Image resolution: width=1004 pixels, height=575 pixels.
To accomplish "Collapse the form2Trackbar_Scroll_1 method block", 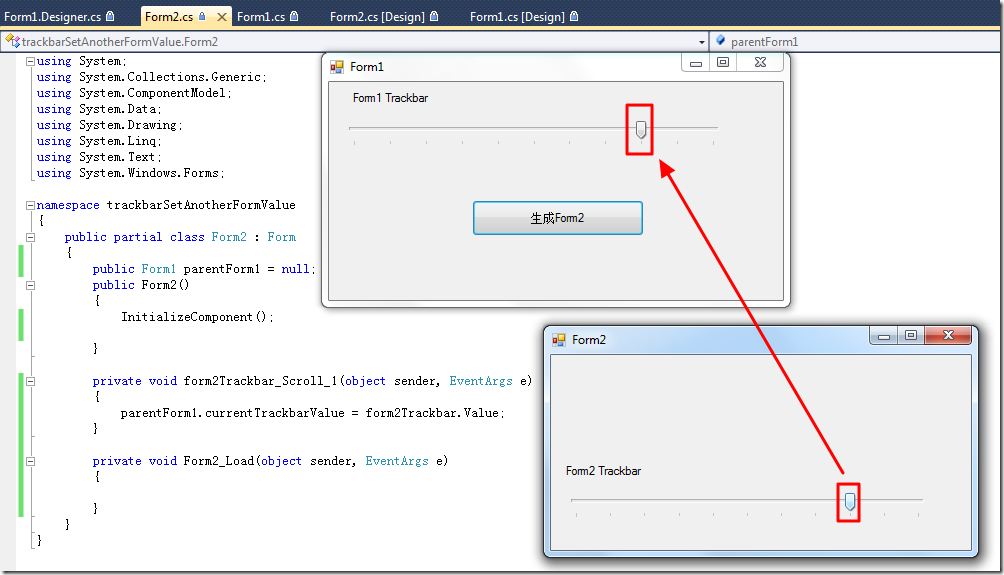I will click(x=30, y=382).
